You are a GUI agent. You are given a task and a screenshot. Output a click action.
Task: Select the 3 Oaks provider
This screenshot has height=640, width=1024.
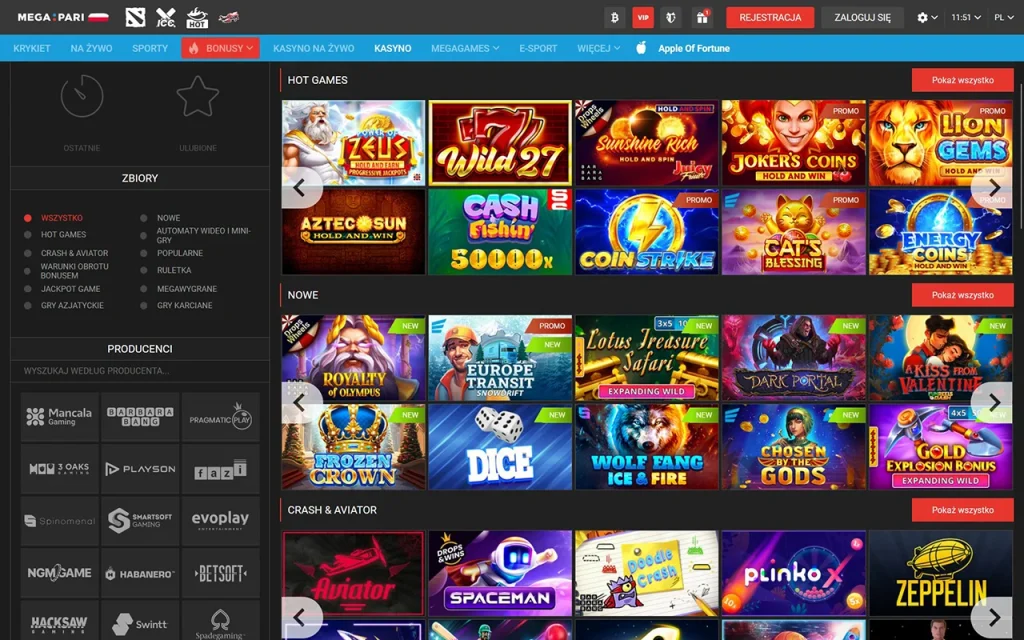pos(59,469)
